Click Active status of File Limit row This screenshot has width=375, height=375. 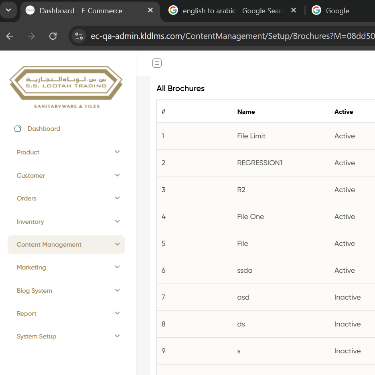tap(345, 136)
